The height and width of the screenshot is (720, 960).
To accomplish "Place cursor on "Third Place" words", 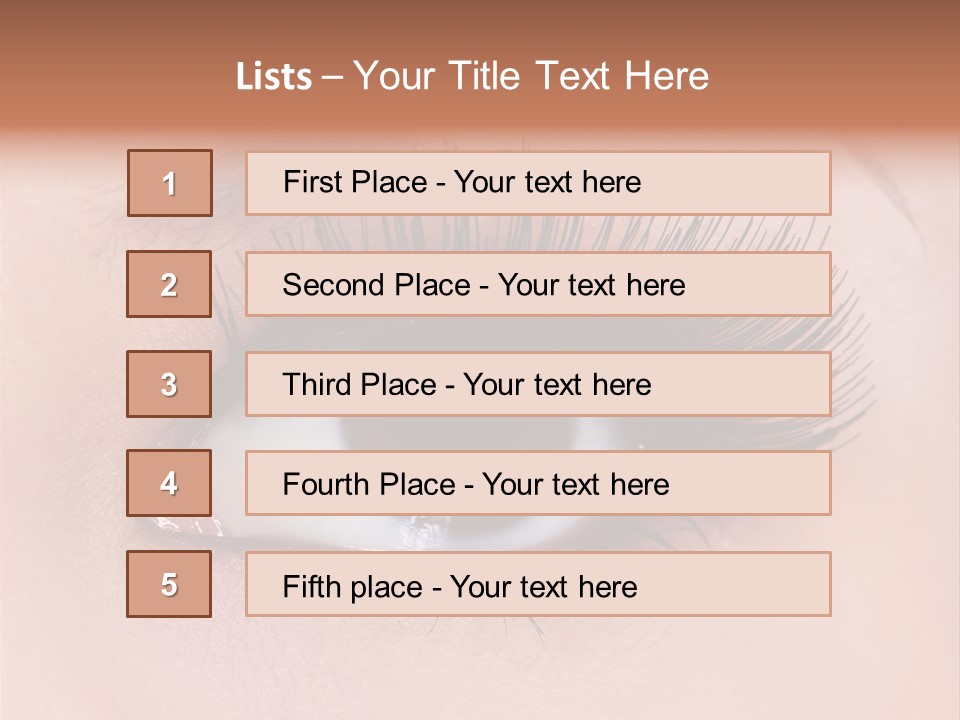I will tap(359, 385).
